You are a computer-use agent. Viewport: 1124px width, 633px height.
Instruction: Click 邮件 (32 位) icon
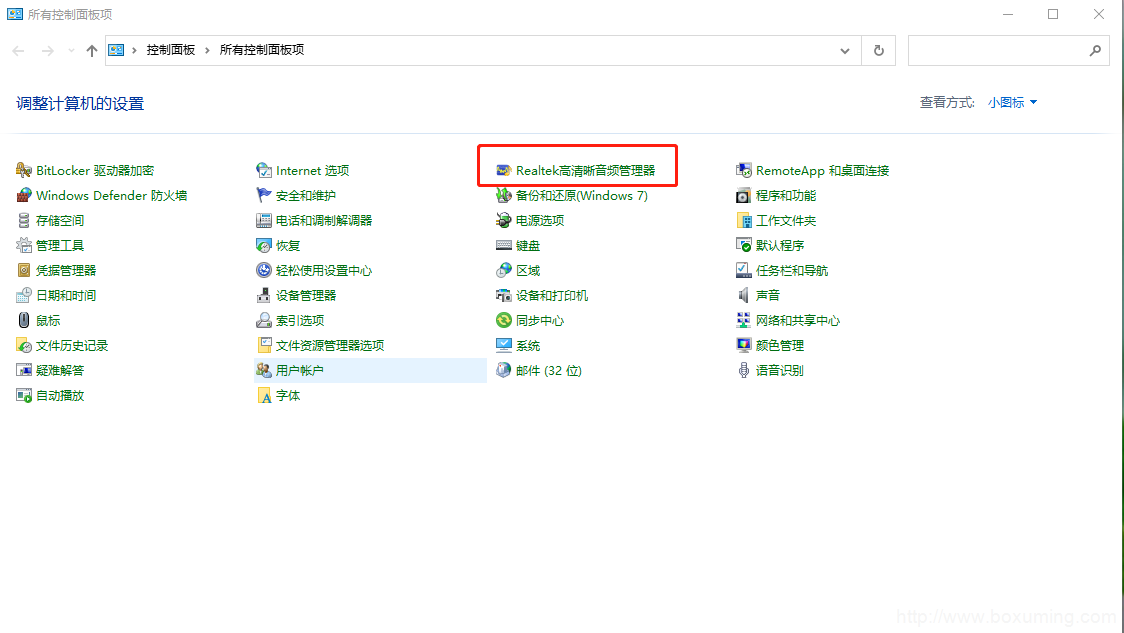504,371
